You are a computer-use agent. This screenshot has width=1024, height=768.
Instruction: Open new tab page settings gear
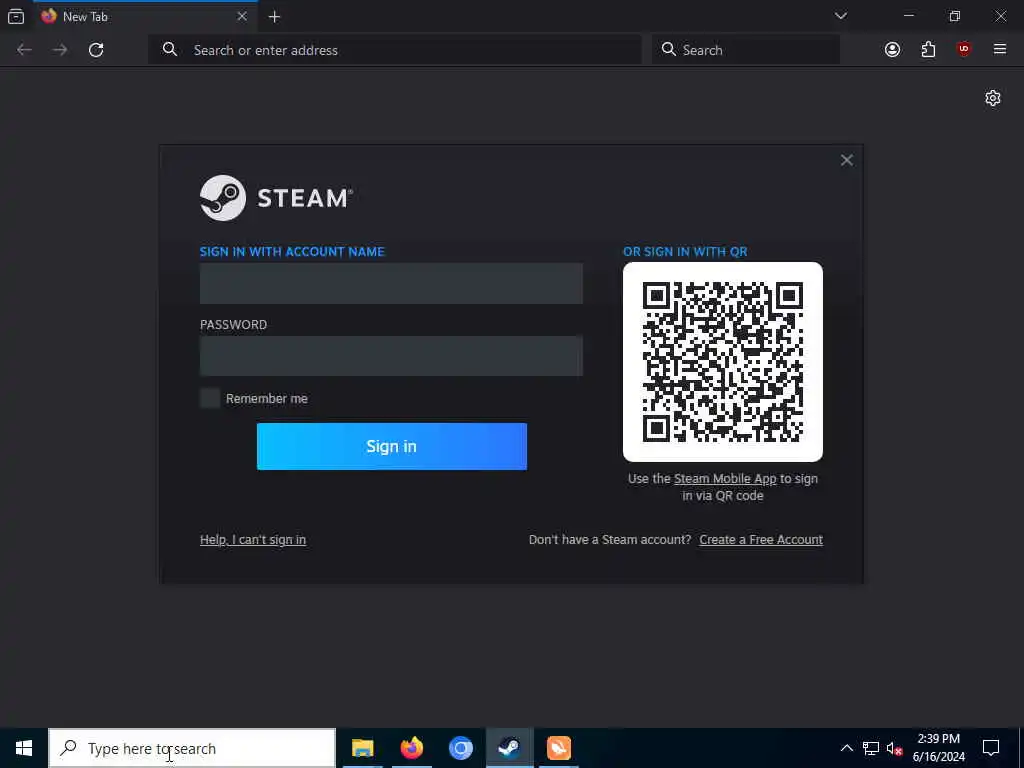(993, 98)
